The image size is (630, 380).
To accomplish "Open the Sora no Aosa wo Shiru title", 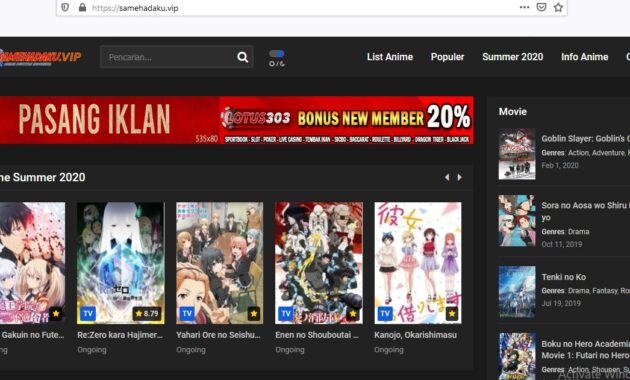I will (x=585, y=211).
